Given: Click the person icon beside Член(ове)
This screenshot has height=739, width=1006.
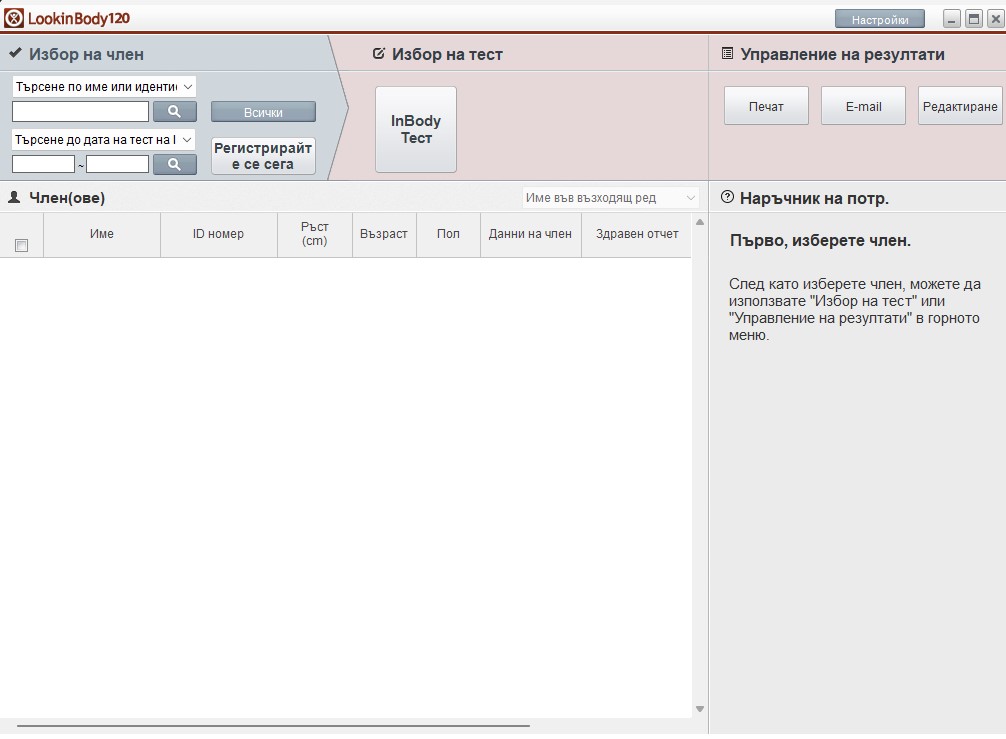Looking at the screenshot, I should [x=15, y=198].
